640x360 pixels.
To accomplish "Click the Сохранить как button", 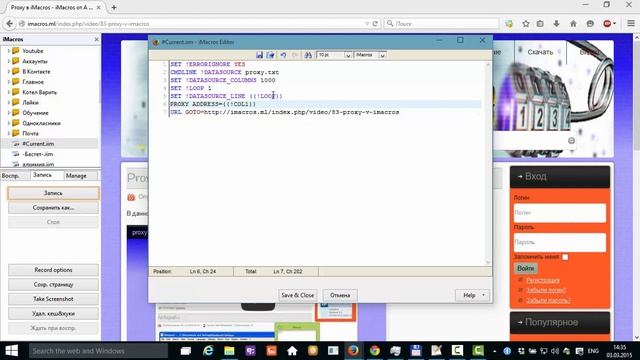I will 53,208.
